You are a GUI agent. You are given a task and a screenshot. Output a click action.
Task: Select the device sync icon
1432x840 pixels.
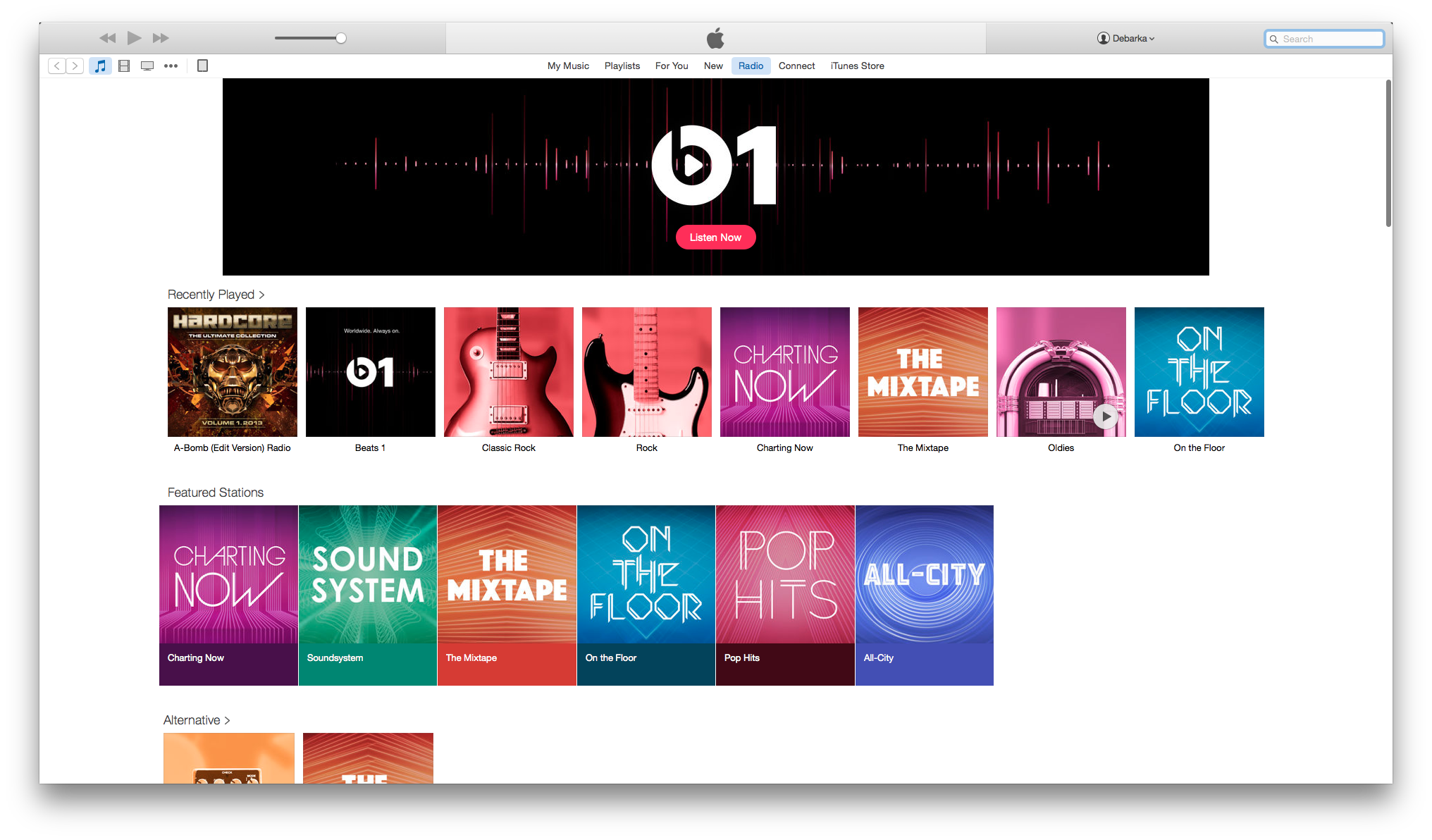(203, 65)
